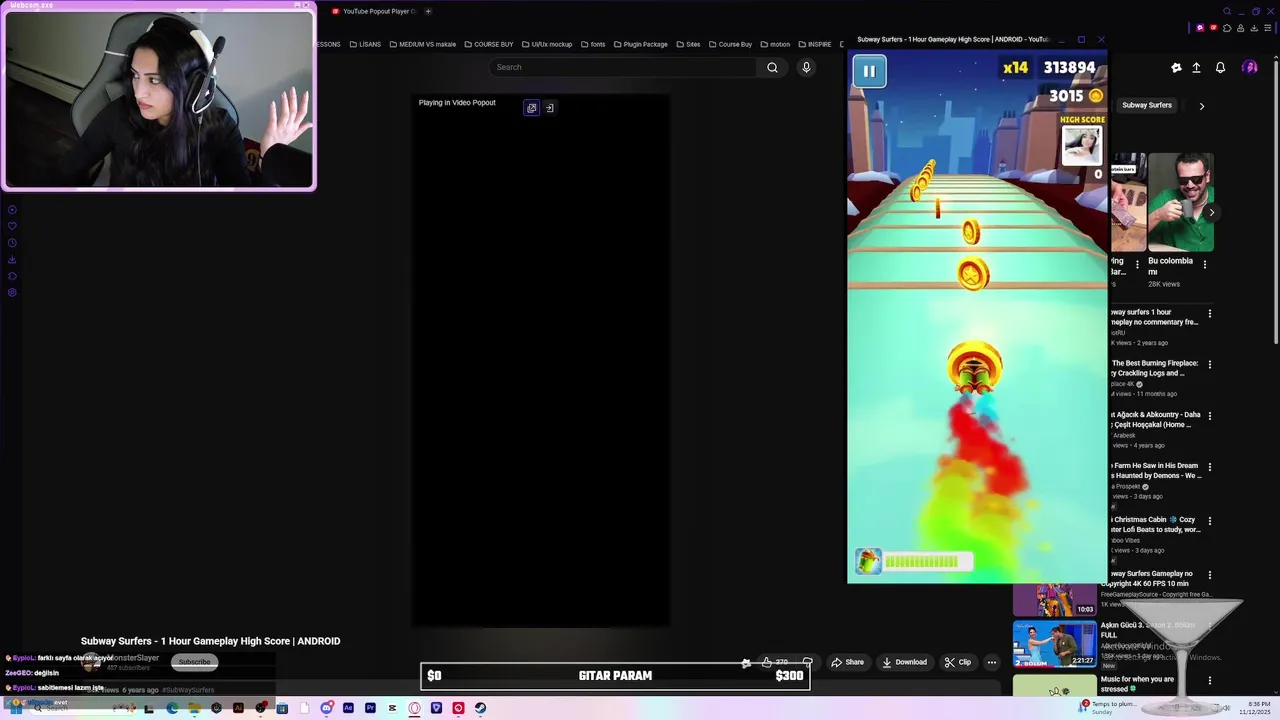Open the motion bookmark folder

tap(775, 44)
